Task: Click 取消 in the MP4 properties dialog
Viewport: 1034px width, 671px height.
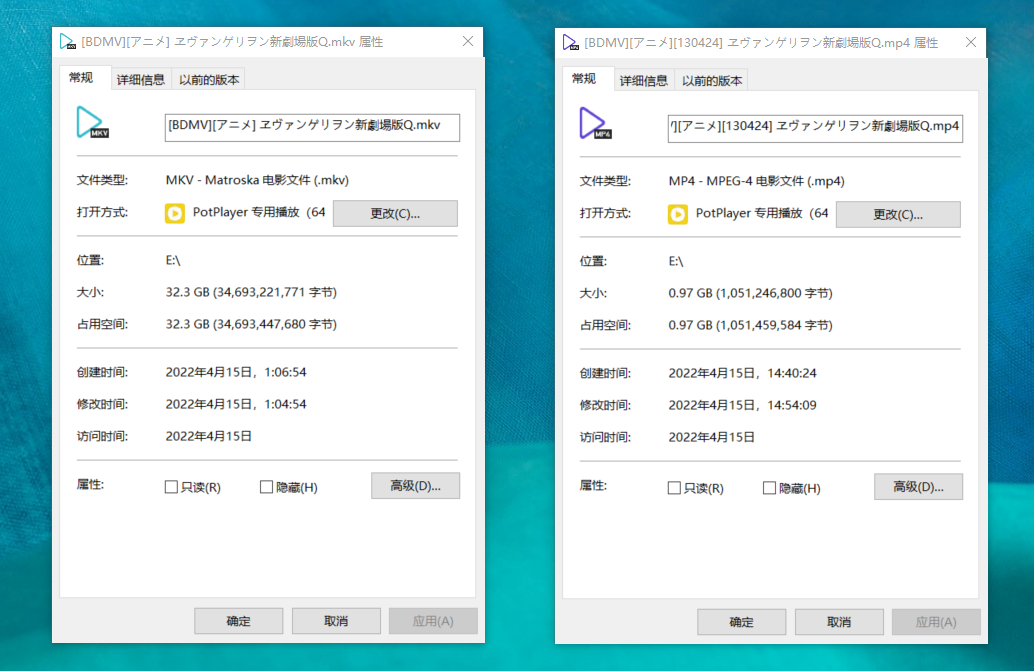Action: coord(839,622)
